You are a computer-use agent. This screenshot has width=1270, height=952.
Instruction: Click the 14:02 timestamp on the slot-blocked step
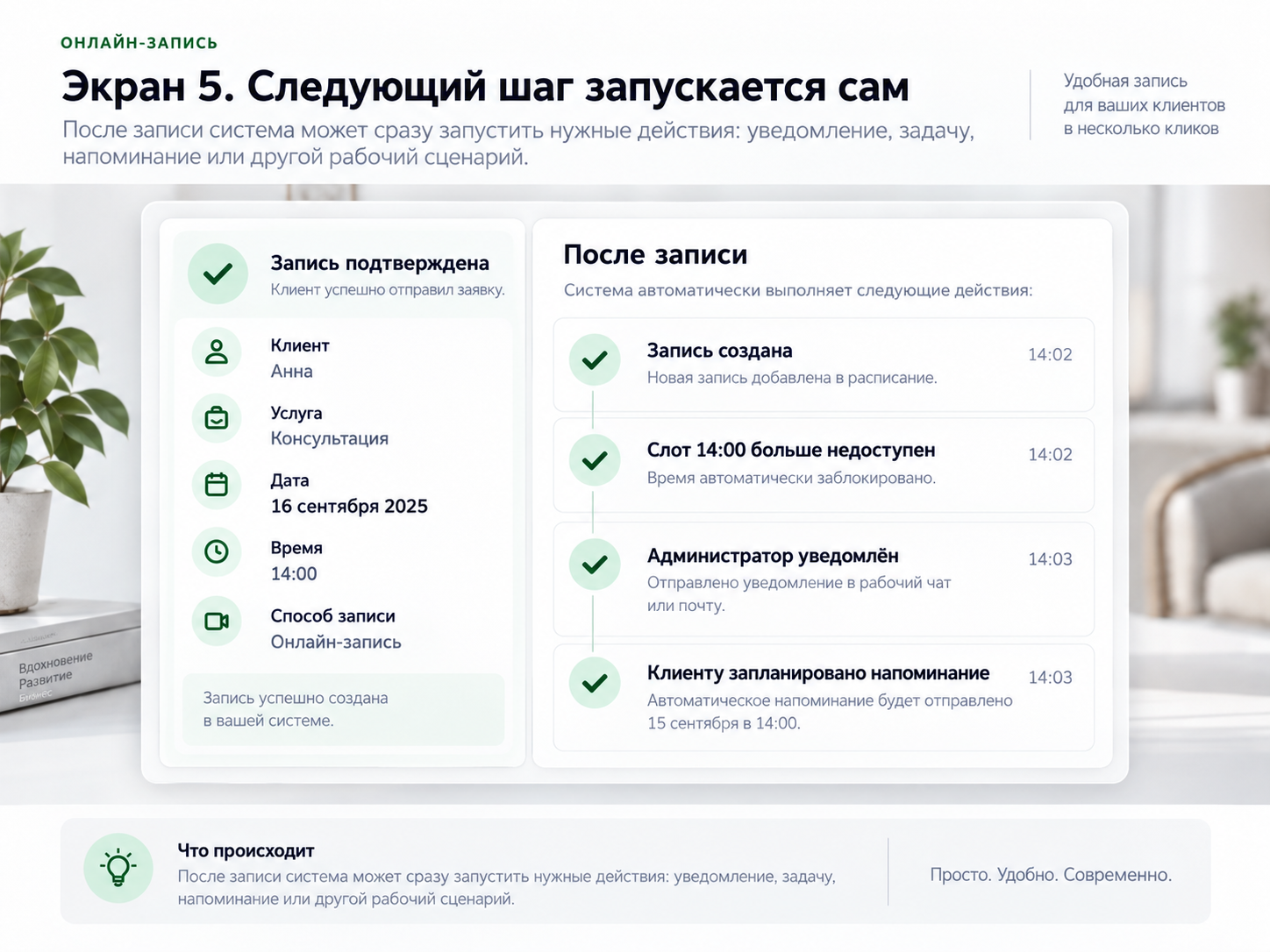point(1050,455)
